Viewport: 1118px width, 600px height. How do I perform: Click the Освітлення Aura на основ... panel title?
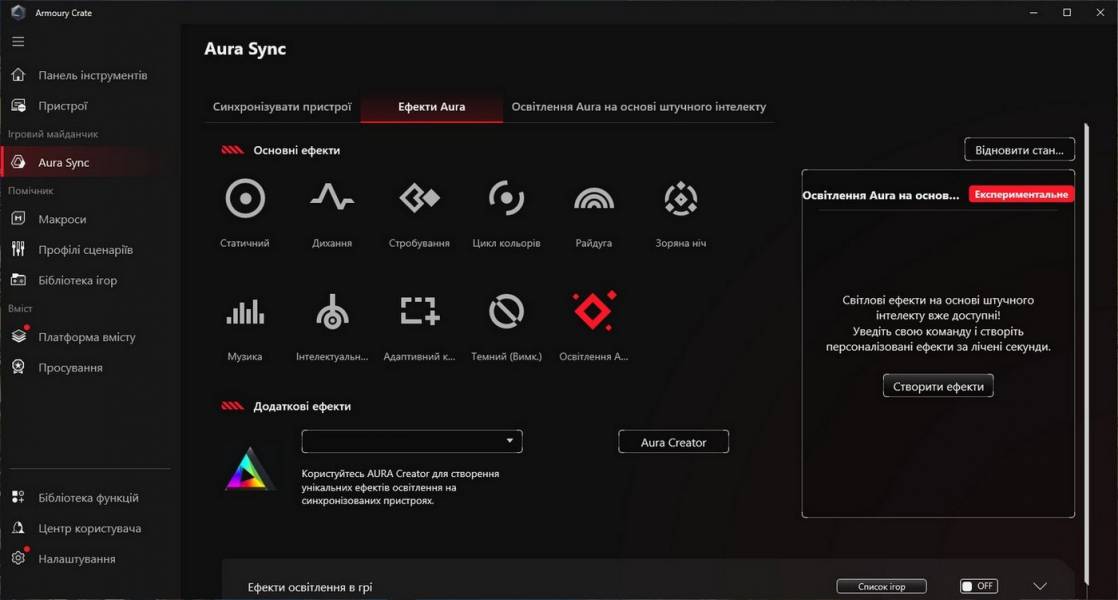881,195
